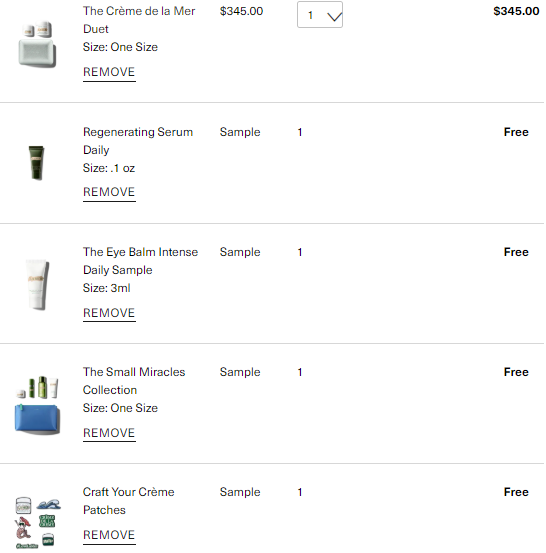Open The Eye Balm Intense Daily Sample title

[x=140, y=261]
